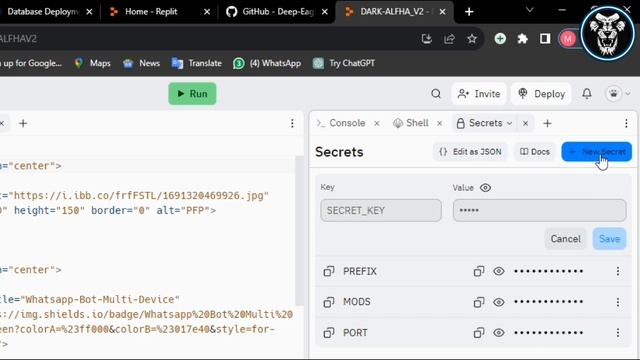Copy the PREFIX secret value
The width and height of the screenshot is (640, 360).
point(479,271)
